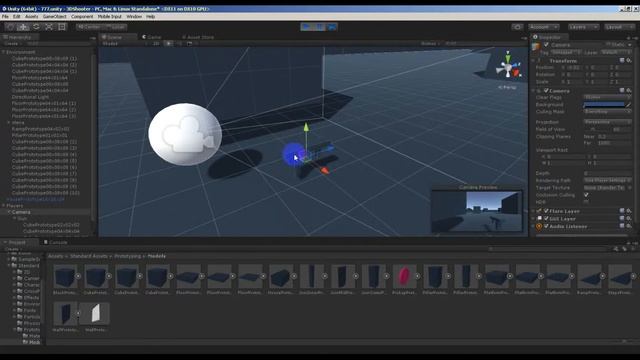Open the Camera component gear menu
The width and height of the screenshot is (640, 360).
pos(629,91)
